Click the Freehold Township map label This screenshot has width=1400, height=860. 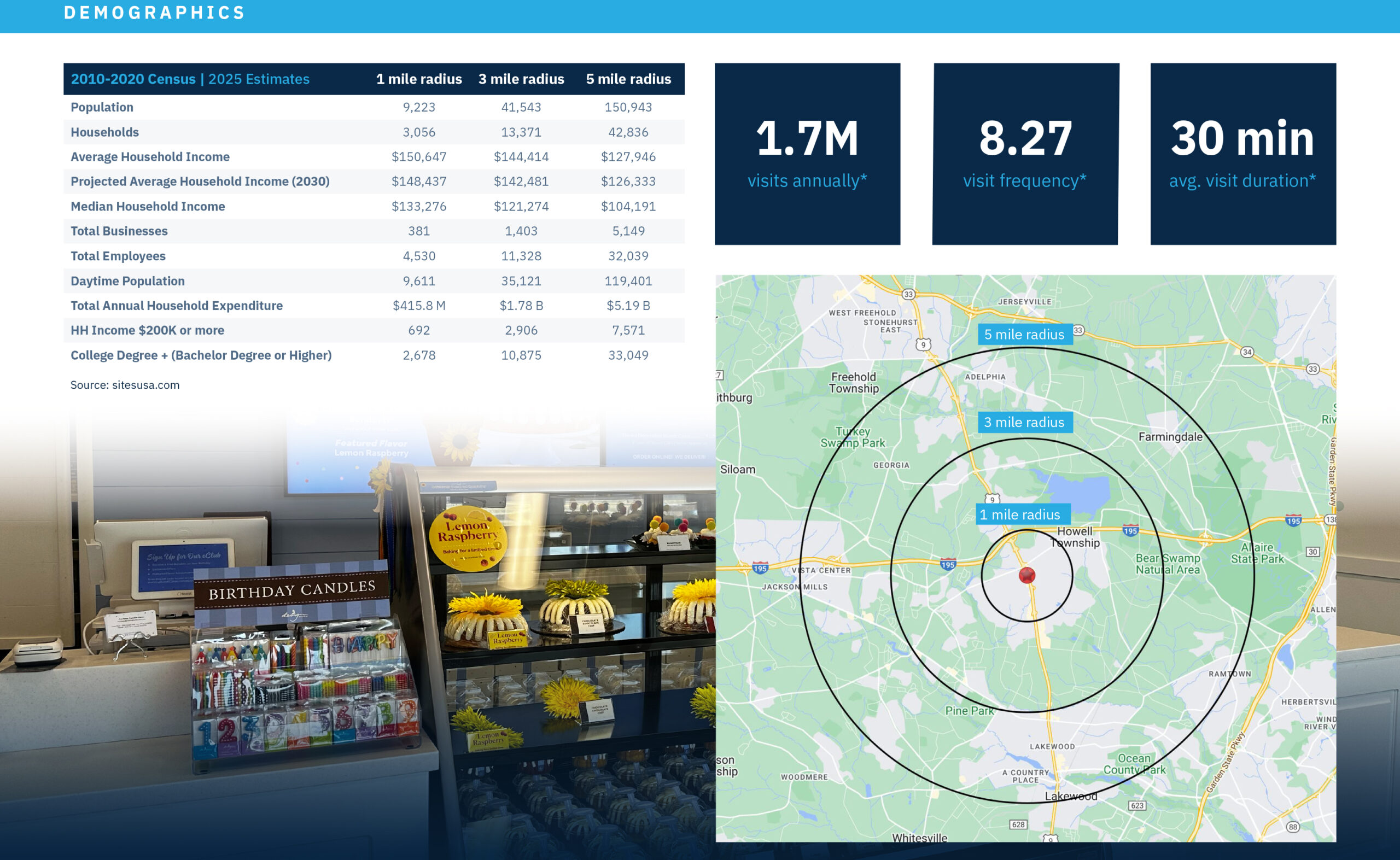pos(853,382)
